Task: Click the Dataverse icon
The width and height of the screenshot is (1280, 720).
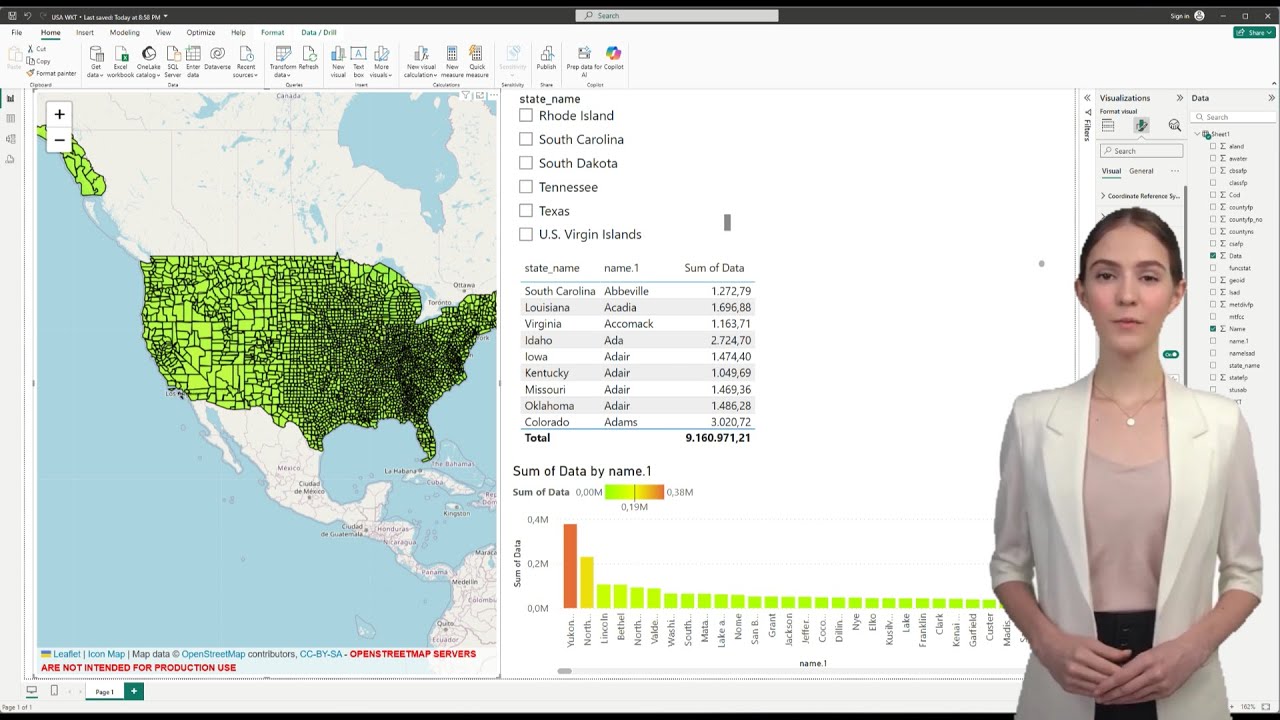Action: [217, 53]
